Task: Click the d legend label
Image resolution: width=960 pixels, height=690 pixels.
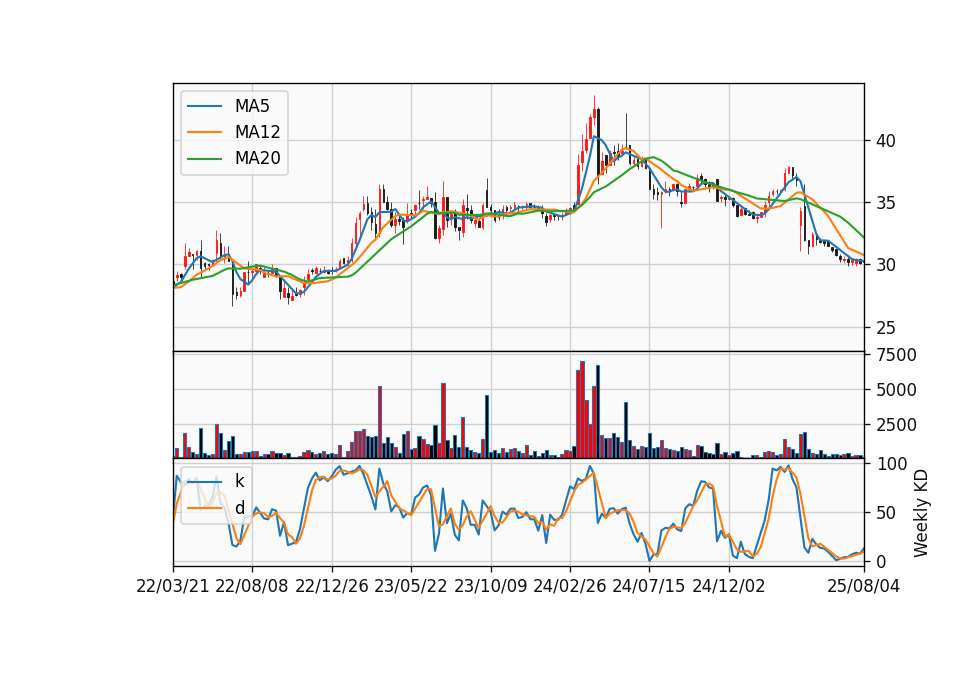Action: tap(239, 508)
